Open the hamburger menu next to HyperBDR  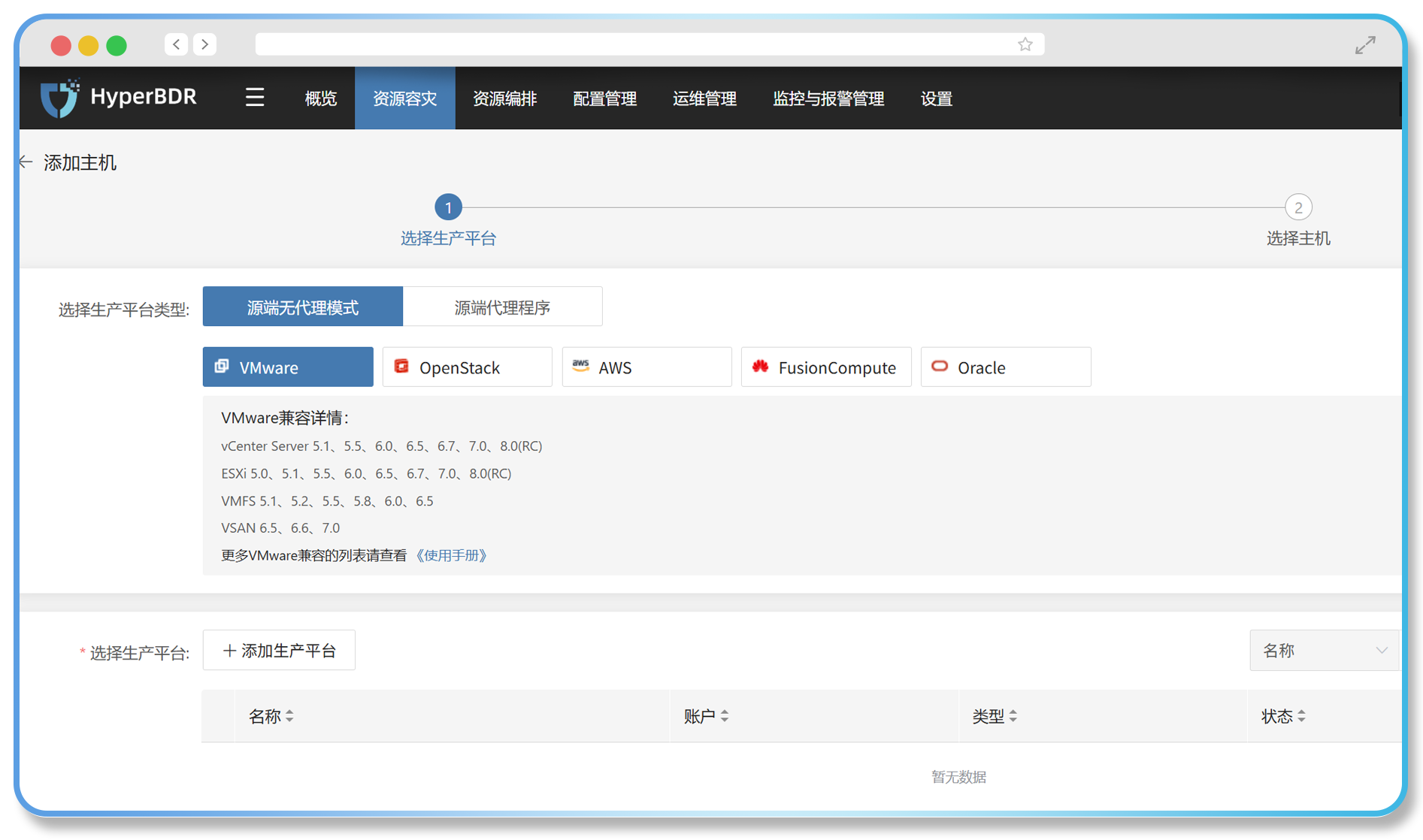(254, 98)
